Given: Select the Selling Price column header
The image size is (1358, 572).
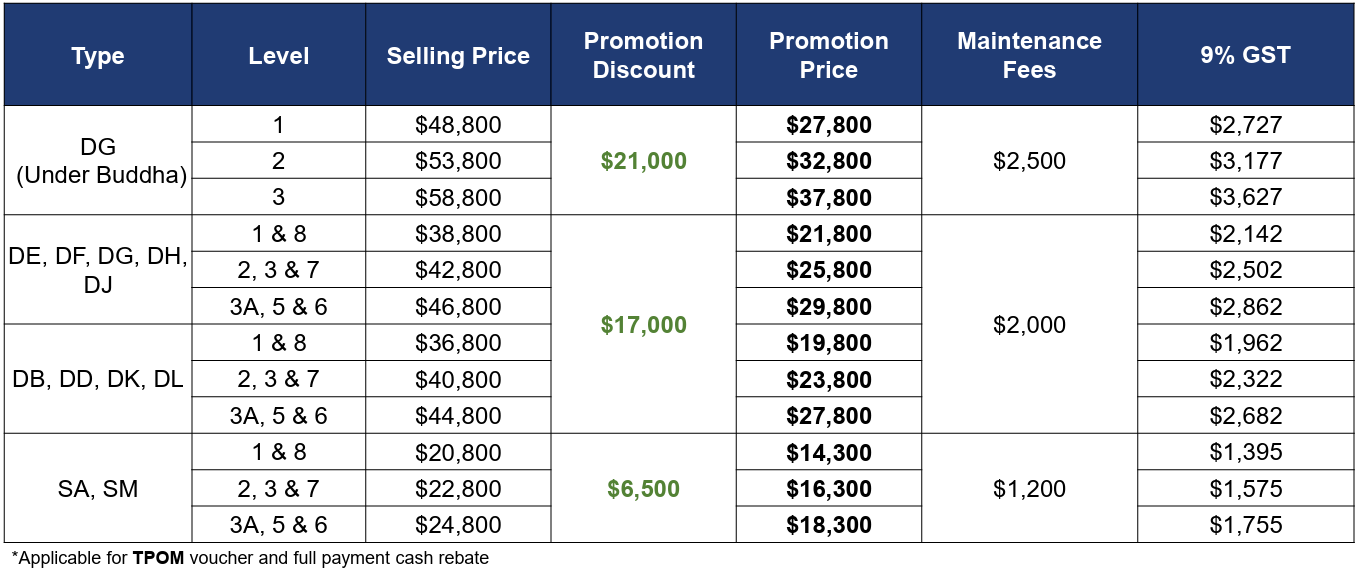Looking at the screenshot, I should pos(458,55).
